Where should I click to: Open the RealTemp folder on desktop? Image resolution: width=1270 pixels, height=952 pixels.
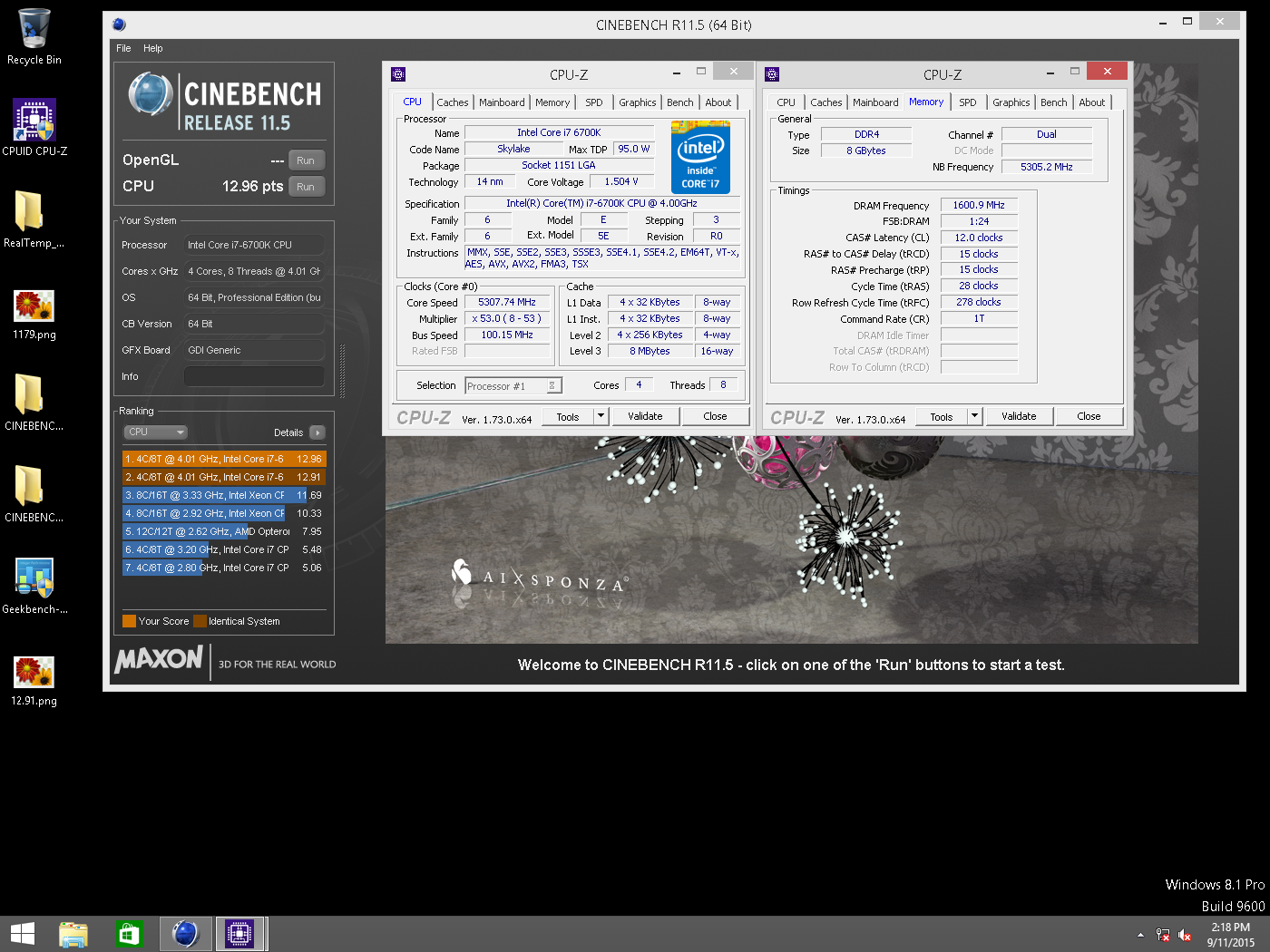34,219
